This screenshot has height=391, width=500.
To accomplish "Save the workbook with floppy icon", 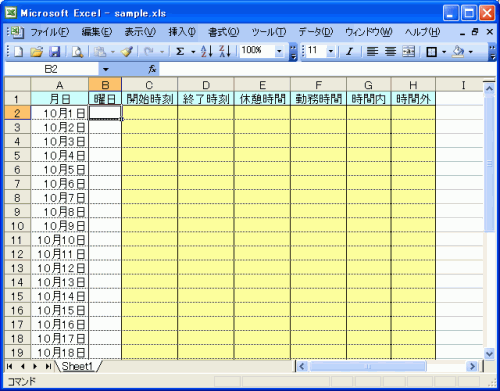I will click(x=55, y=52).
